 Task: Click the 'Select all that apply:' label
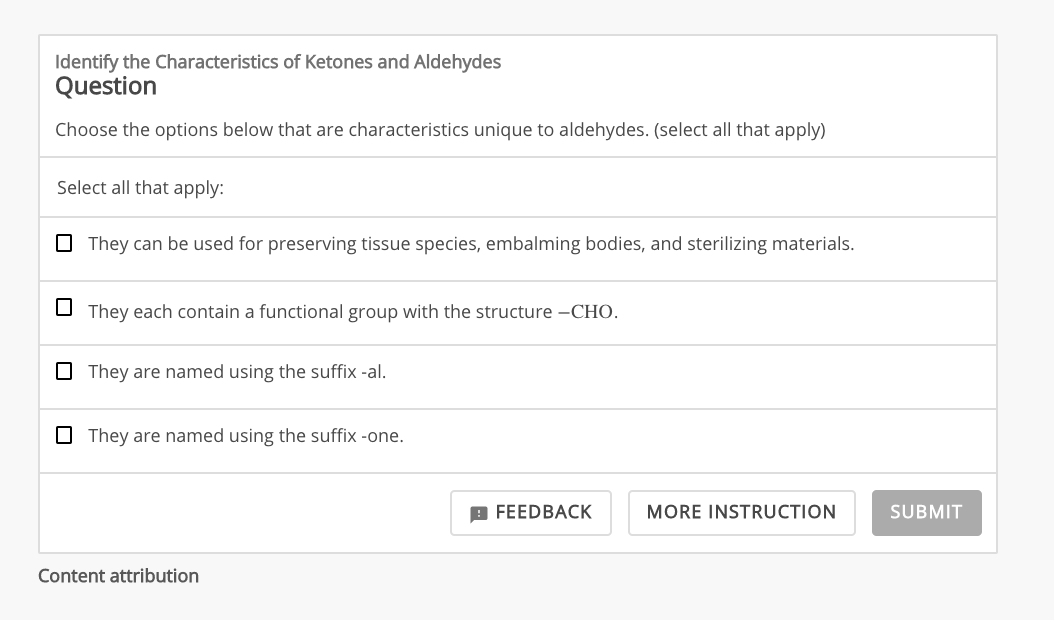pyautogui.click(x=140, y=188)
